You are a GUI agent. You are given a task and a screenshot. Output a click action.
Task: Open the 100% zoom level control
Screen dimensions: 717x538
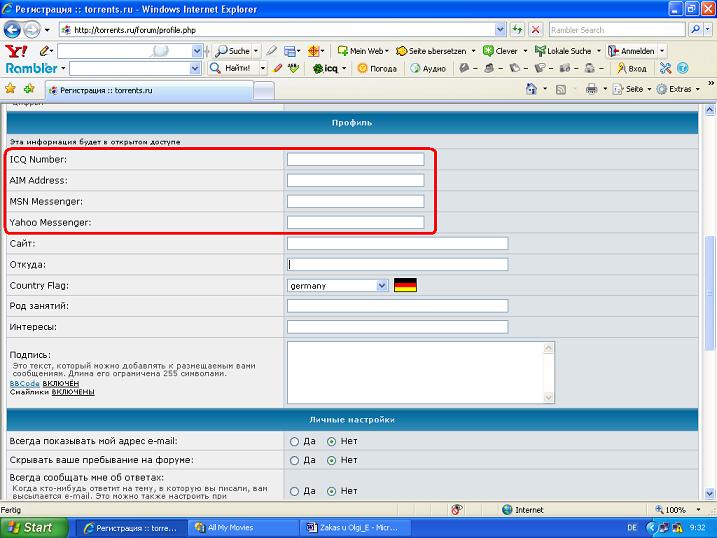click(677, 510)
